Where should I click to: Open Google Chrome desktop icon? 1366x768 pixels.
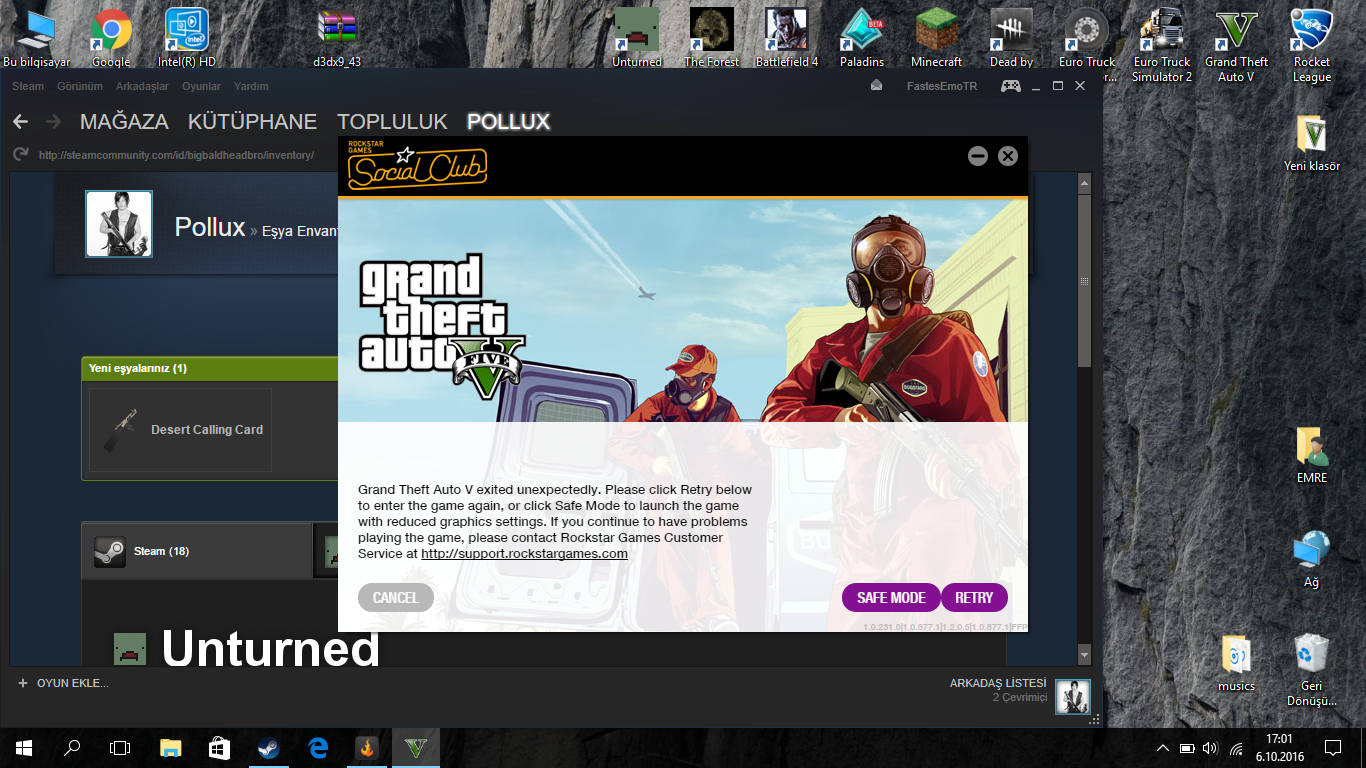111,37
